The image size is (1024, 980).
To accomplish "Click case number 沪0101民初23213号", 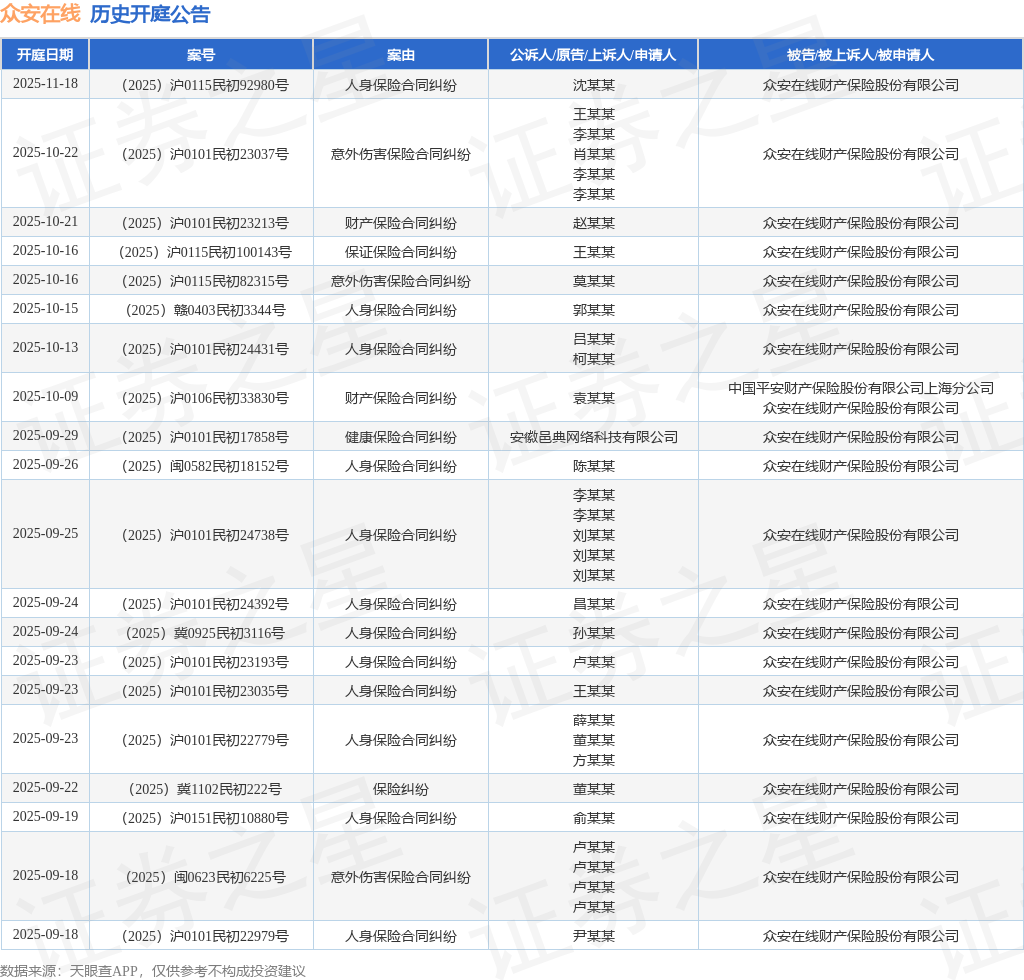I will point(205,223).
